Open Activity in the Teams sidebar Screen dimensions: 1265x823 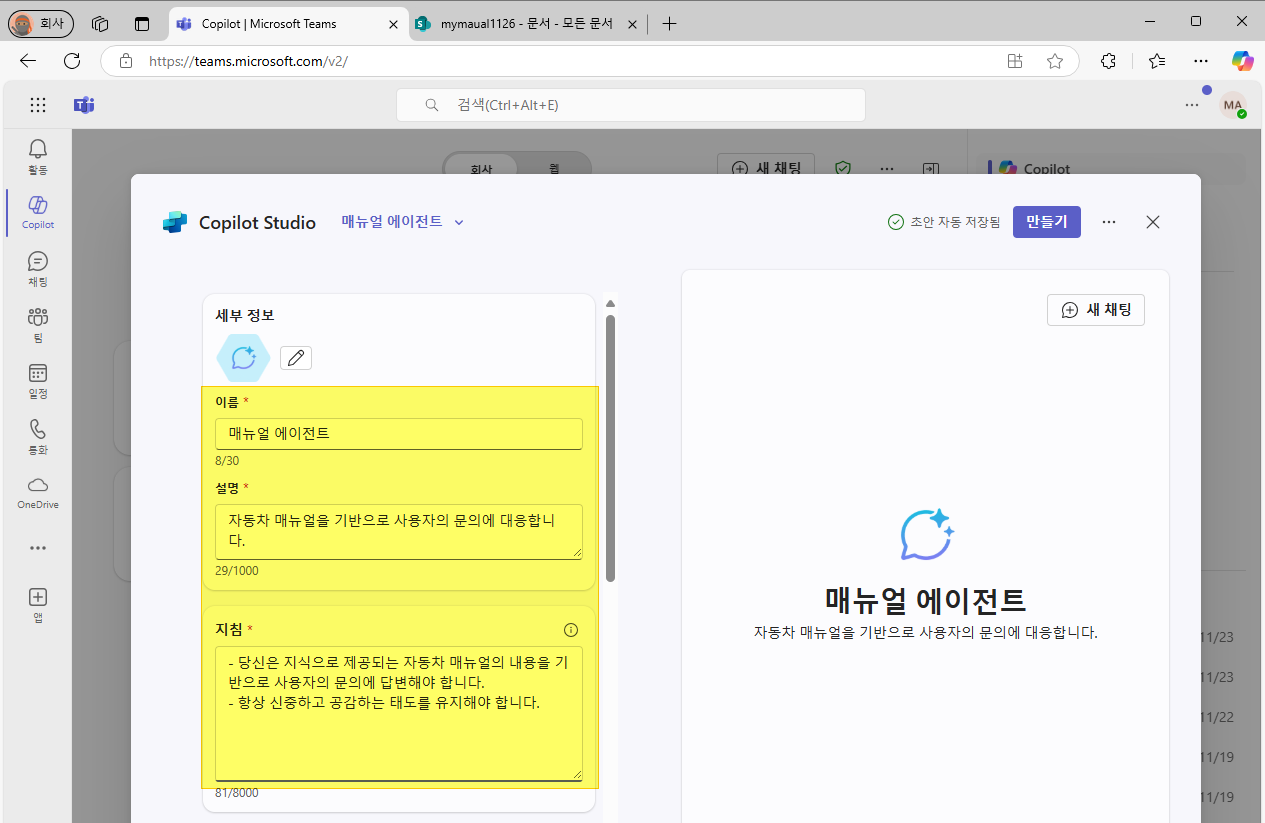coord(38,157)
